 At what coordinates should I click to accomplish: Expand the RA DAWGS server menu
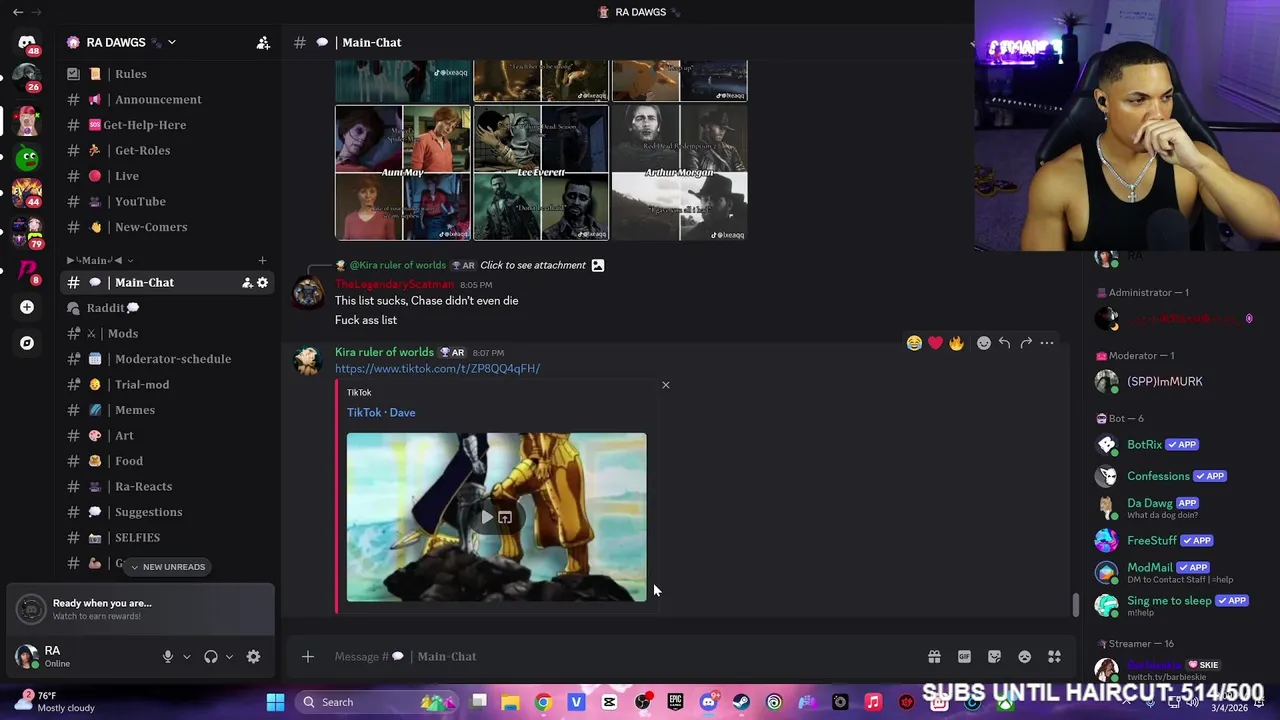pyautogui.click(x=172, y=43)
